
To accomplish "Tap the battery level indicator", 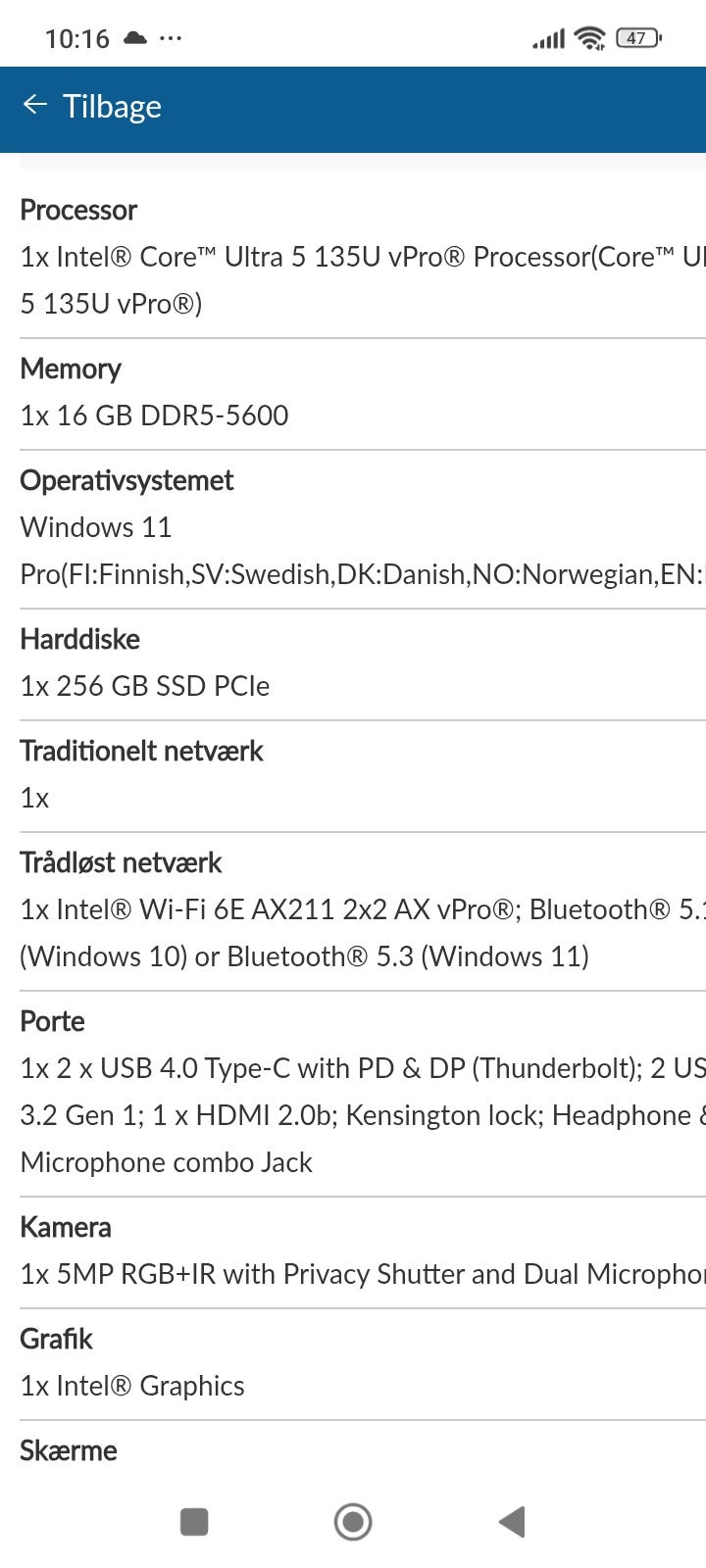I will coord(638,38).
